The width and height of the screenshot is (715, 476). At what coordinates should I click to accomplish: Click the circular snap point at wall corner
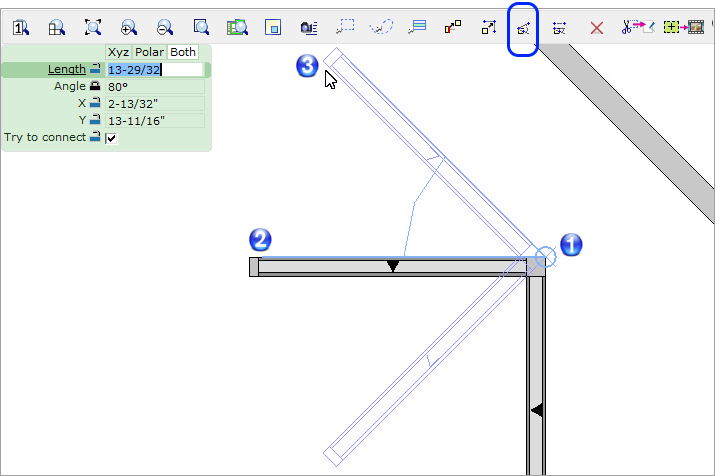click(545, 257)
